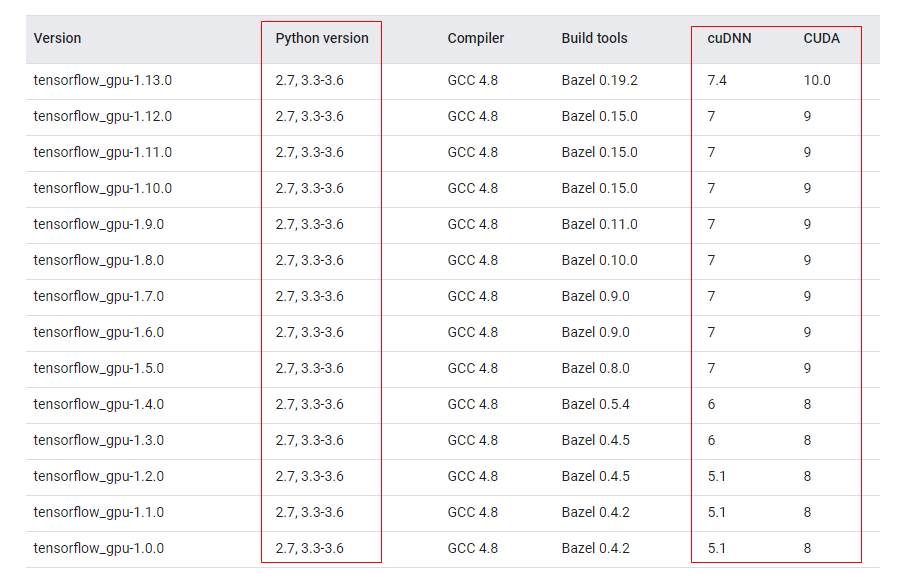Viewport: 911px width, 587px height.
Task: Select the tensorflow_gpu-1.4.0 version cell
Action: tap(99, 405)
